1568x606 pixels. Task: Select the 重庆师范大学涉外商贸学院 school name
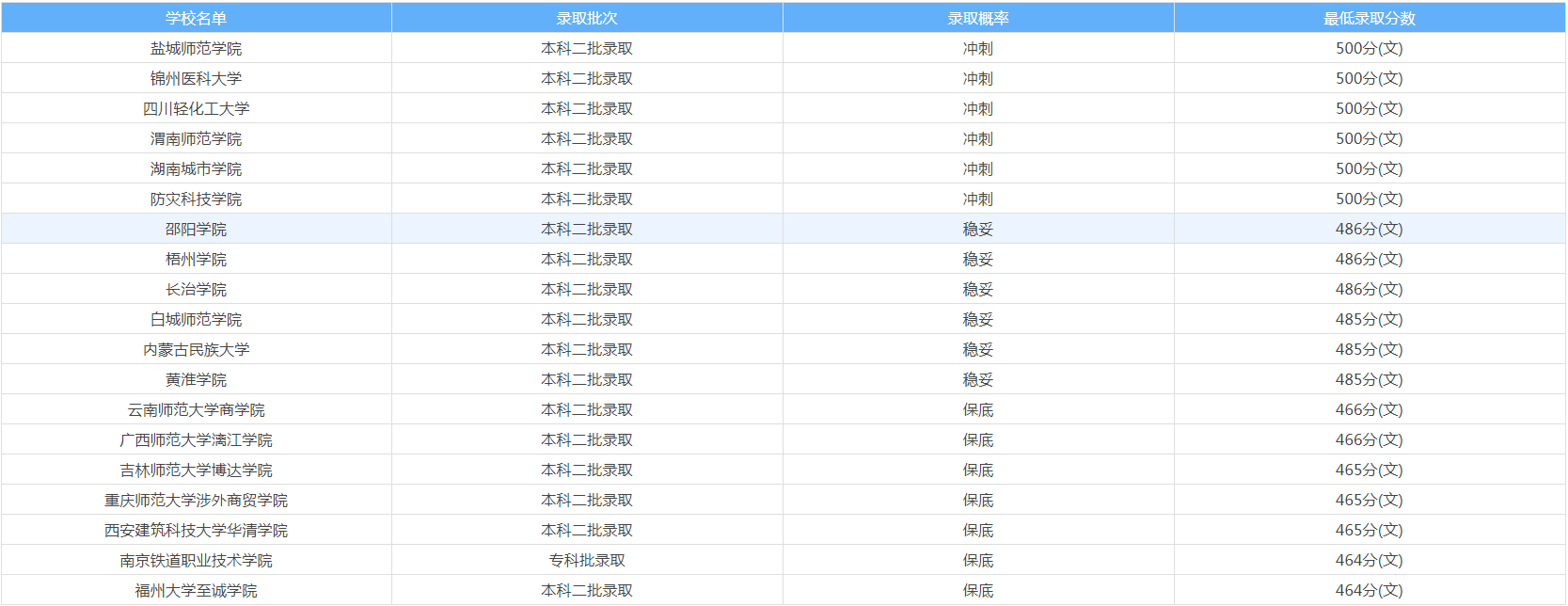pyautogui.click(x=196, y=500)
